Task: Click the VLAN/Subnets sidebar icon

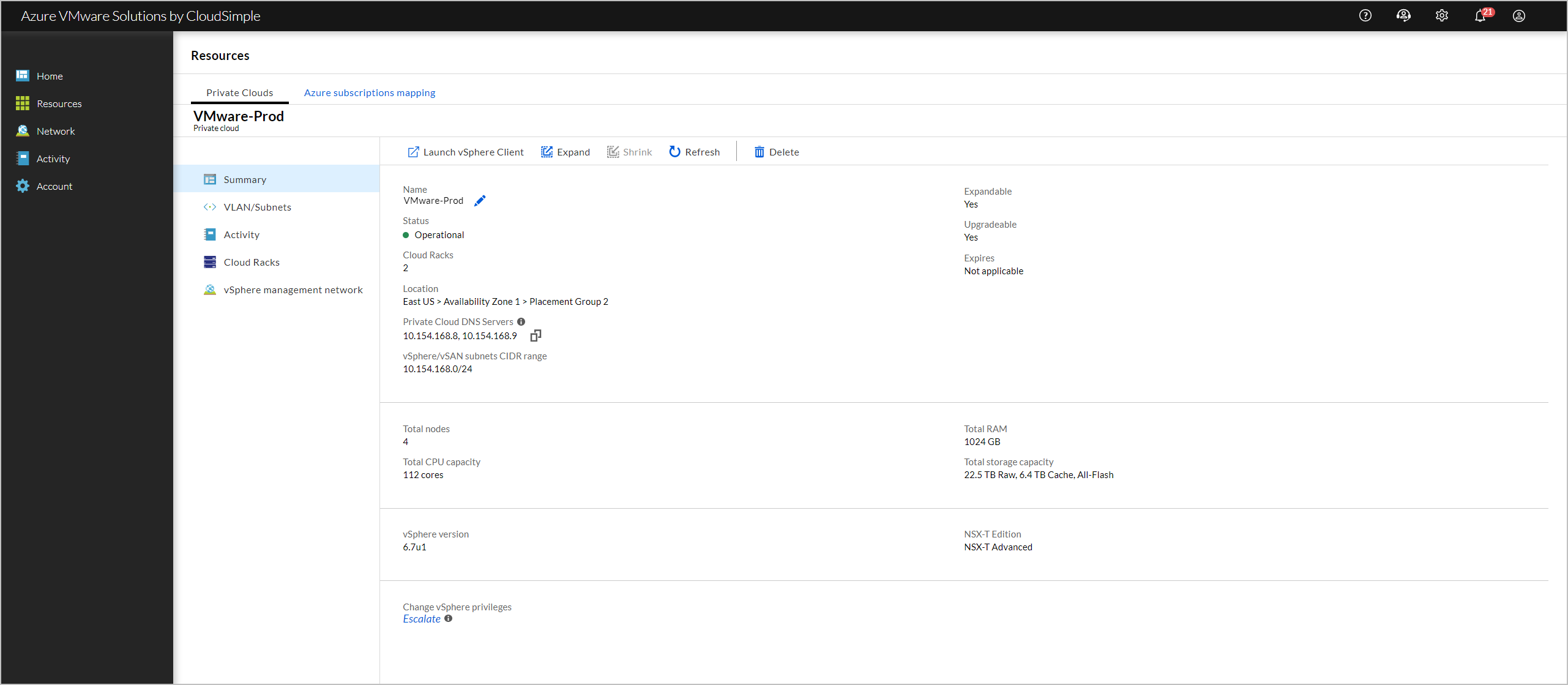Action: coord(210,207)
